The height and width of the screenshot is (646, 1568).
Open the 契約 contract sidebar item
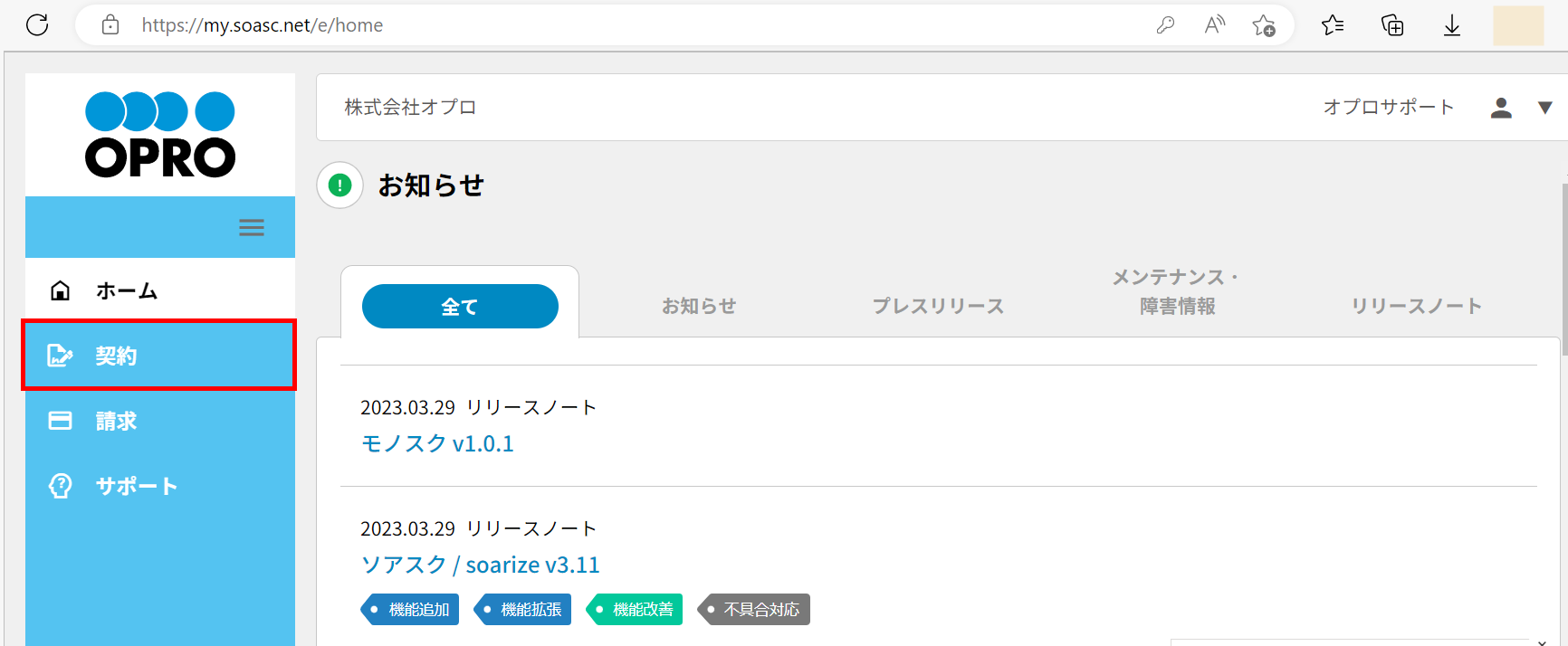pyautogui.click(x=116, y=356)
